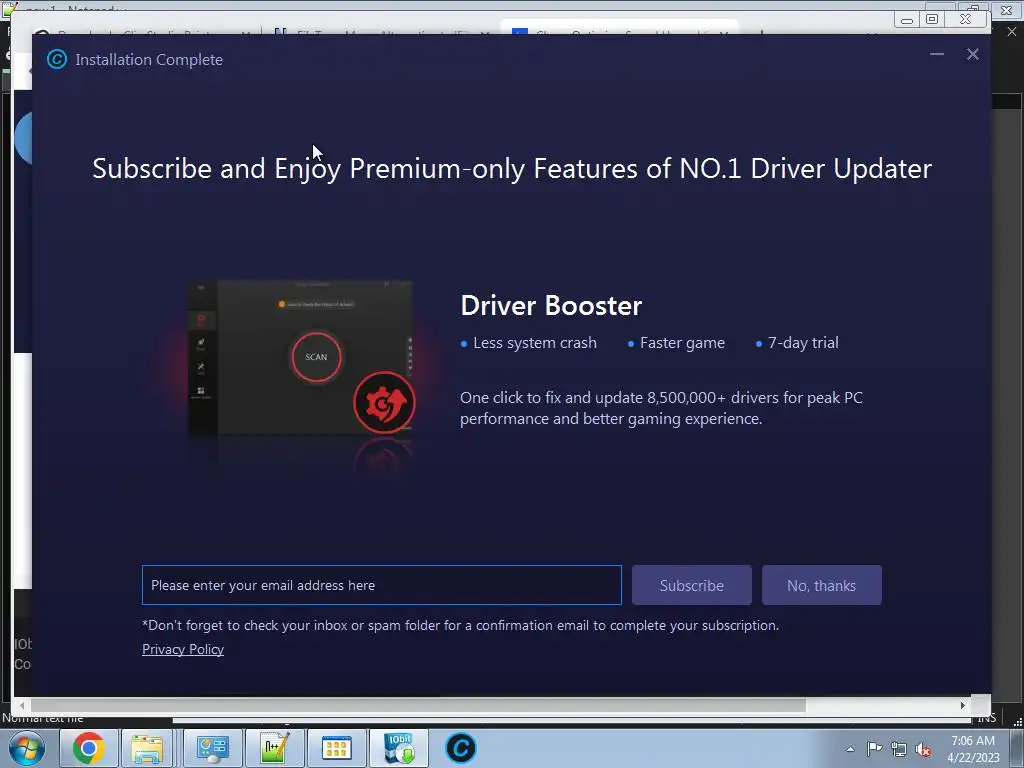
Task: Open the IObit installer taskbar icon
Action: tap(398, 748)
